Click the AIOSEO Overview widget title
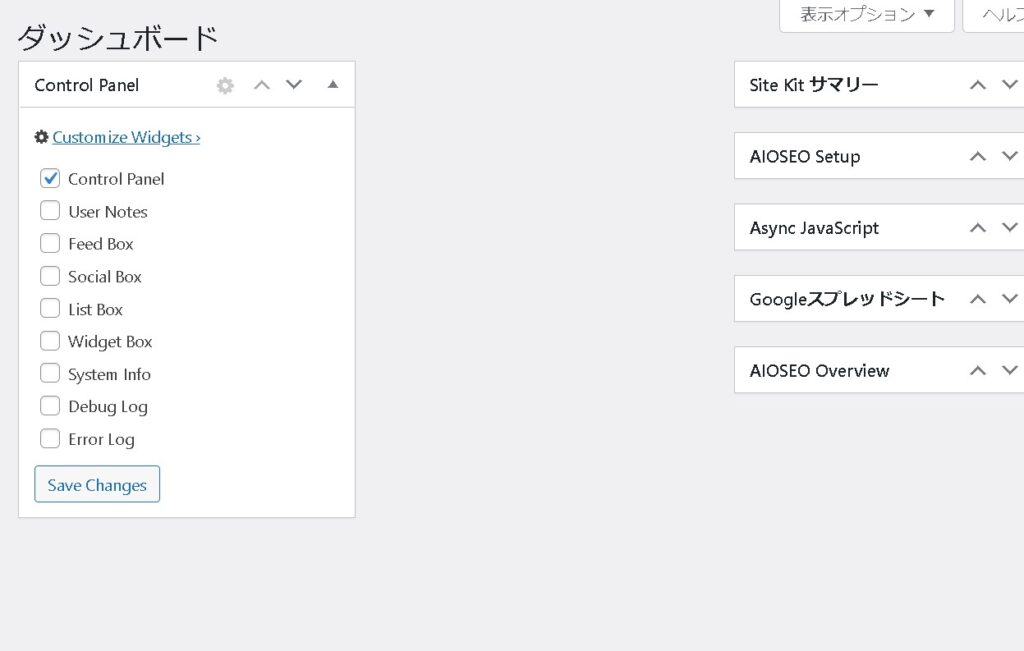The image size is (1024, 651). tap(819, 371)
